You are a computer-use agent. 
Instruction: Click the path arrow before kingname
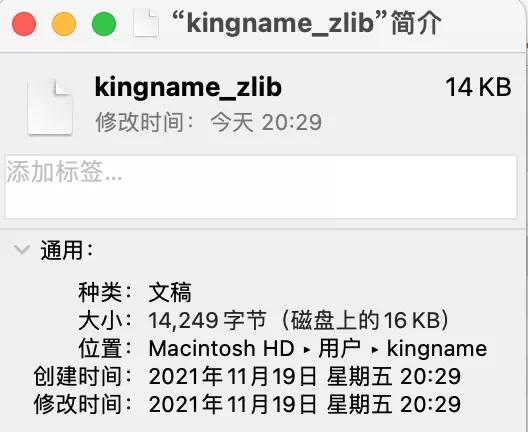coord(374,350)
